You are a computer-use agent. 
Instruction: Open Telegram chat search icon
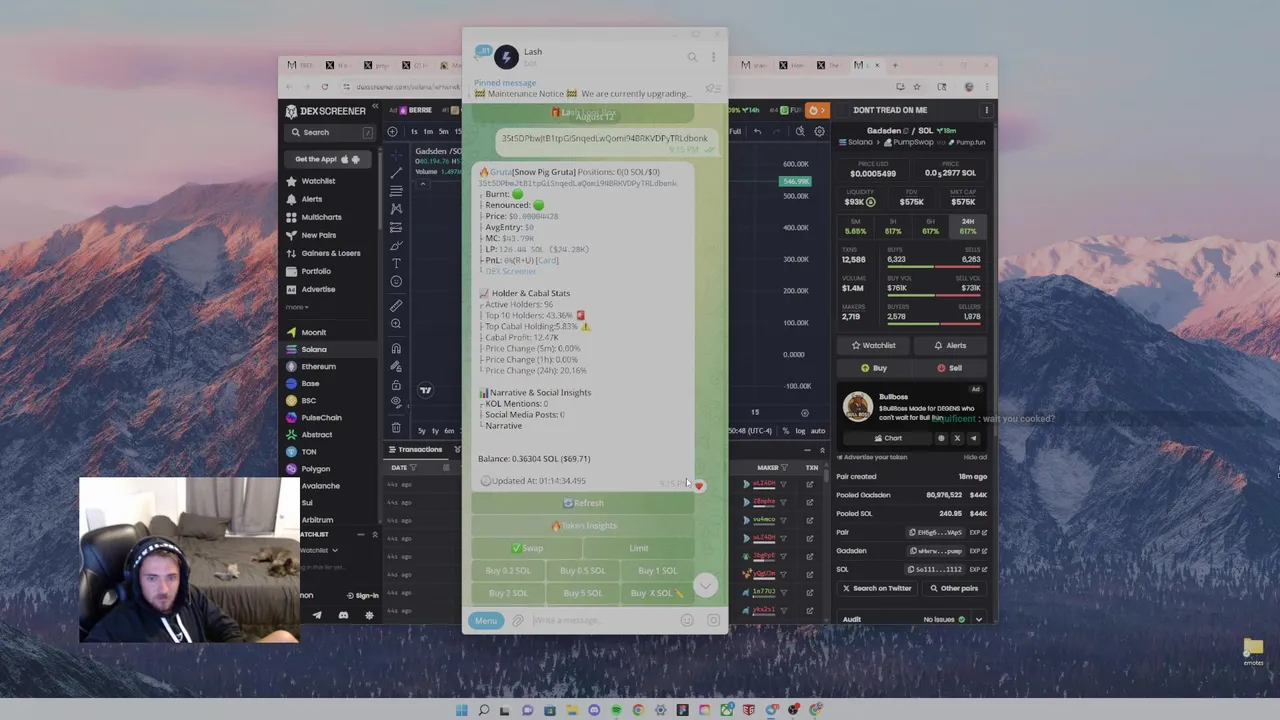tap(692, 57)
